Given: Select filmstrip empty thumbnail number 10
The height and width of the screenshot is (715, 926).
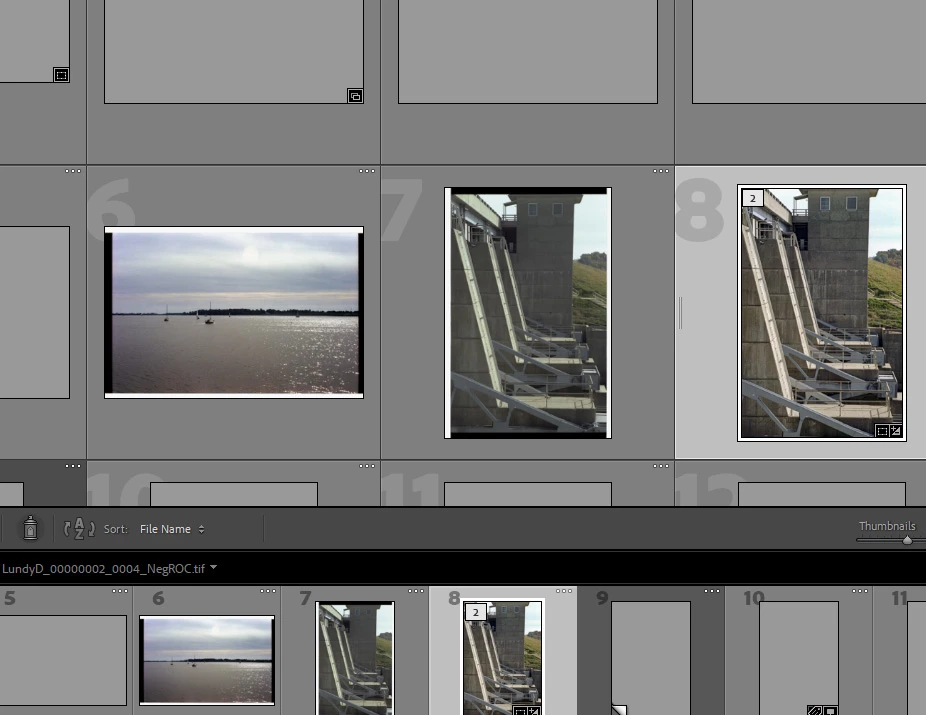Looking at the screenshot, I should click(x=798, y=658).
